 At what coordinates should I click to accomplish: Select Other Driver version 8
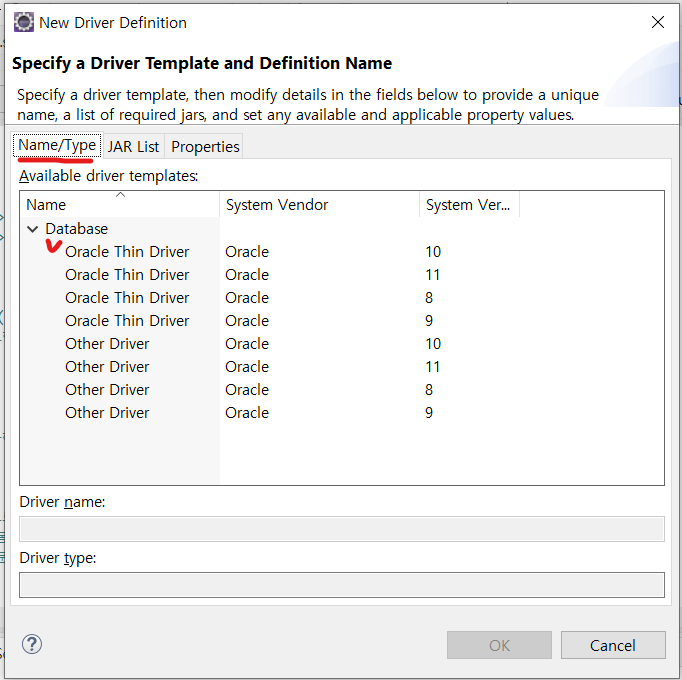(107, 390)
